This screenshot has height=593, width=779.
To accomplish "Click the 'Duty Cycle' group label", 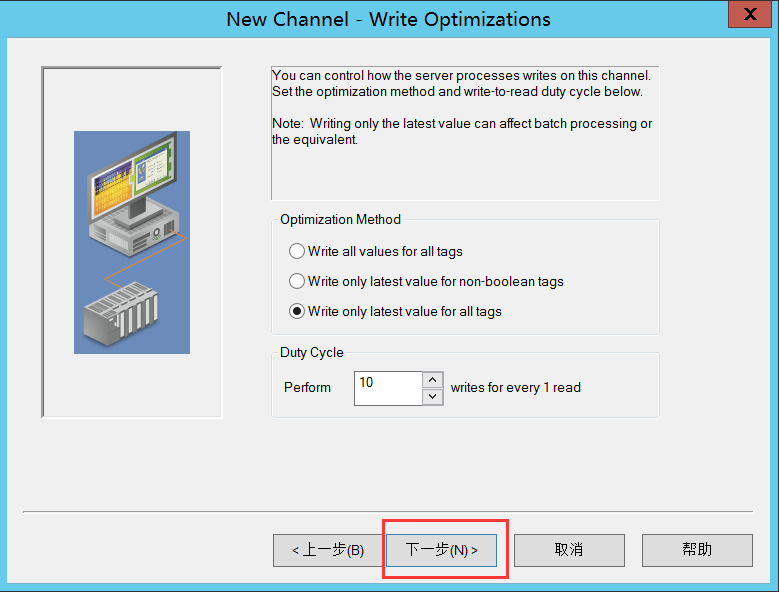I will tap(311, 353).
